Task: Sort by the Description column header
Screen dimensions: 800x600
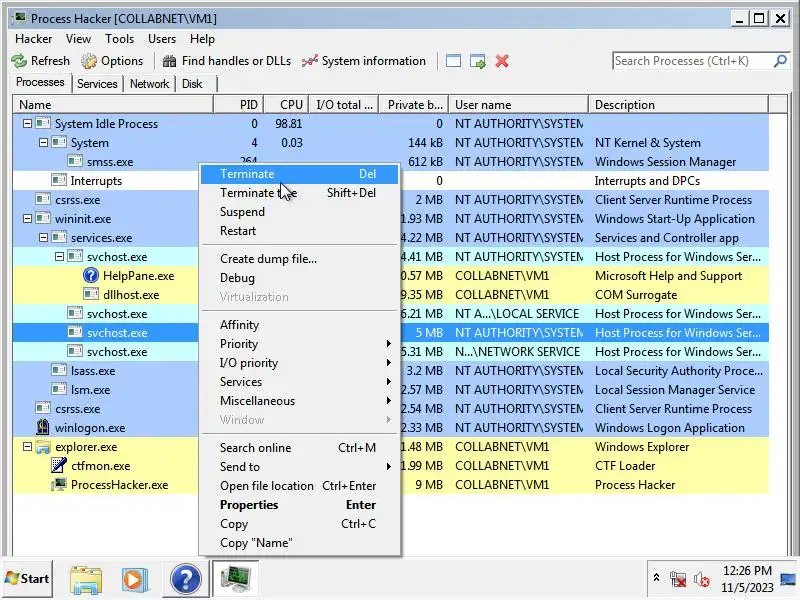Action: point(679,105)
